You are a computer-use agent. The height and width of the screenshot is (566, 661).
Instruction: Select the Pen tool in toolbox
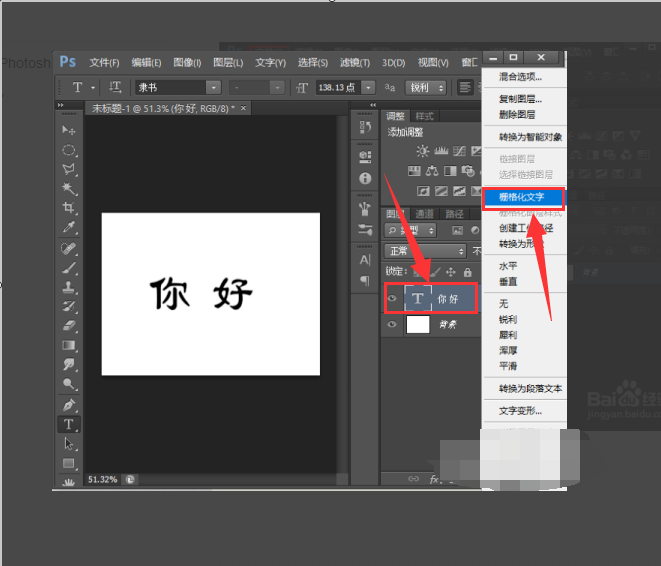tap(69, 405)
